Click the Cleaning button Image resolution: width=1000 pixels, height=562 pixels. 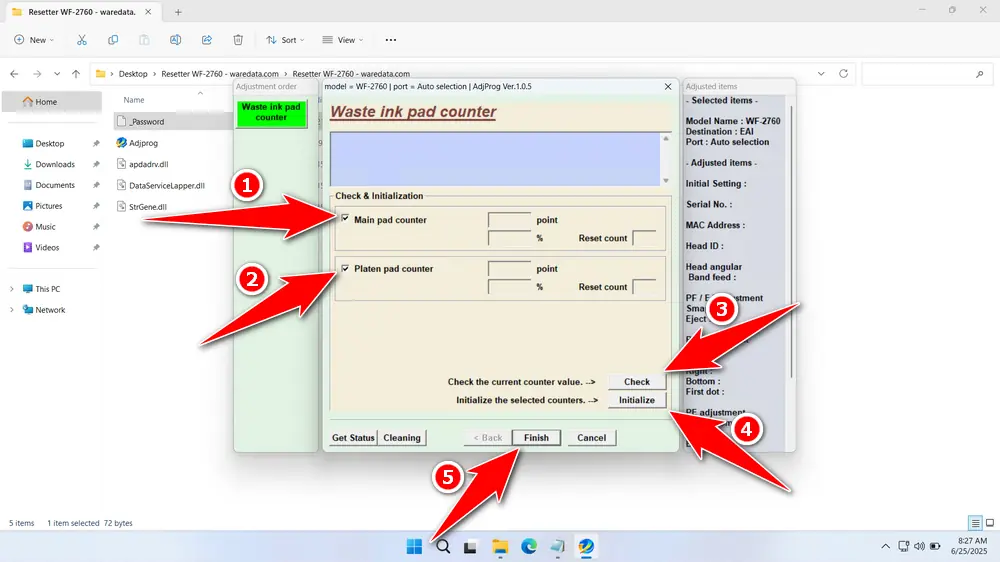pos(402,438)
